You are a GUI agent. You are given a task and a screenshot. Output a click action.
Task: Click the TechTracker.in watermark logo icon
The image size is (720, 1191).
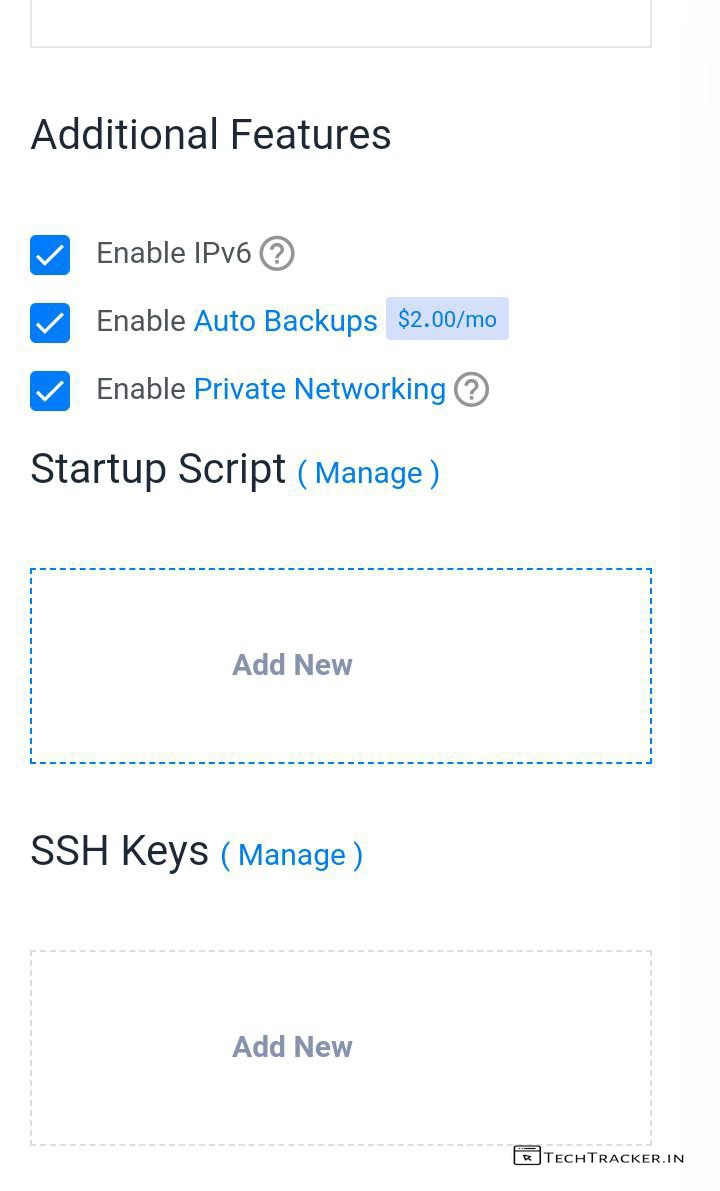[526, 1156]
